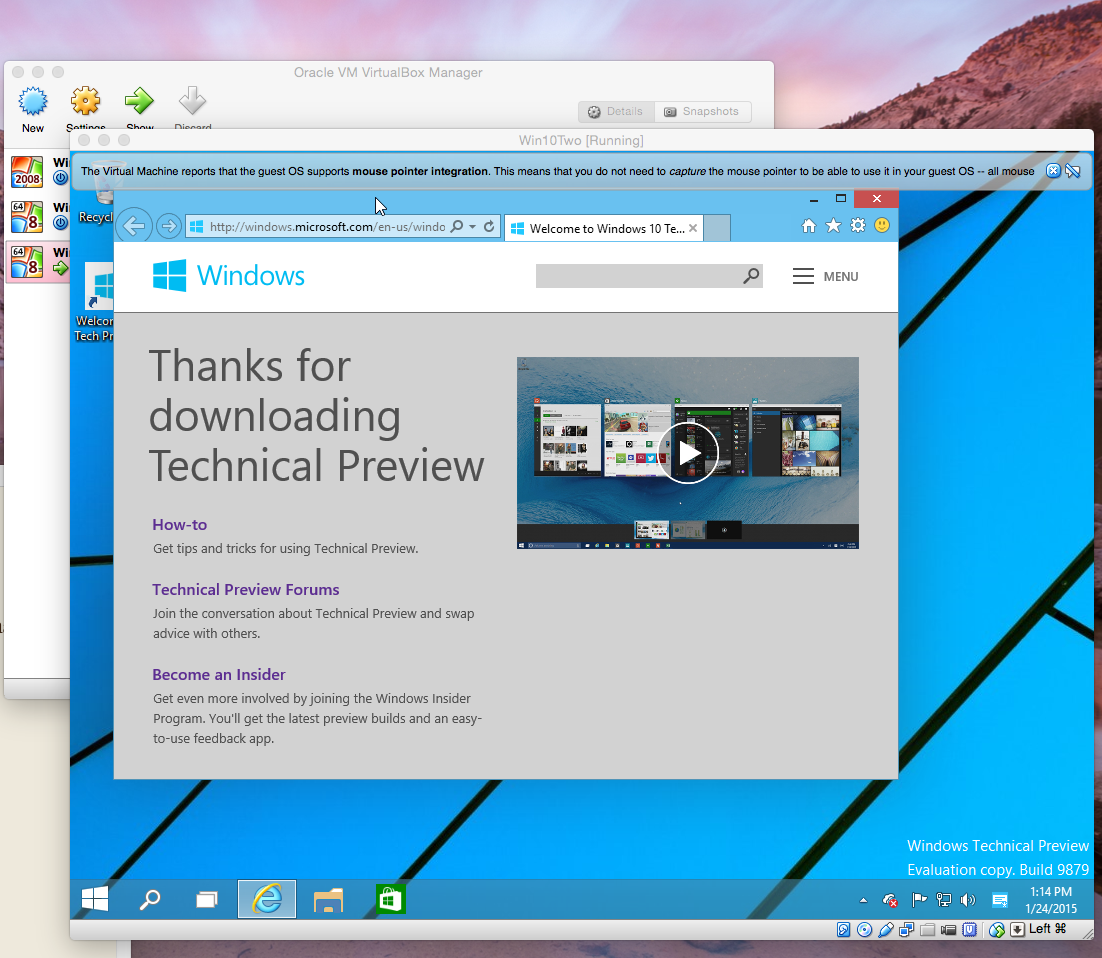1102x958 pixels.
Task: Click the VirtualBox New machine icon
Action: coord(33,101)
